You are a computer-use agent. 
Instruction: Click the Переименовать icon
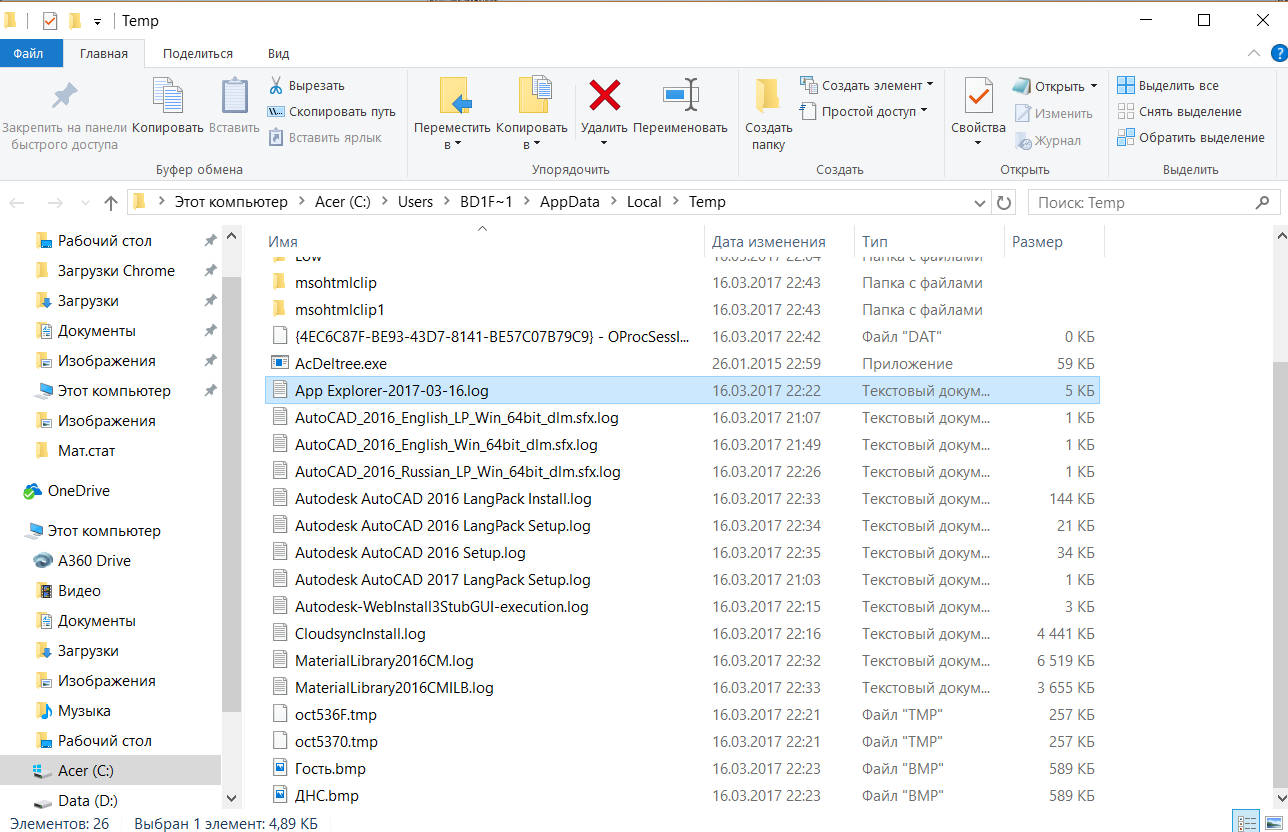[x=680, y=96]
